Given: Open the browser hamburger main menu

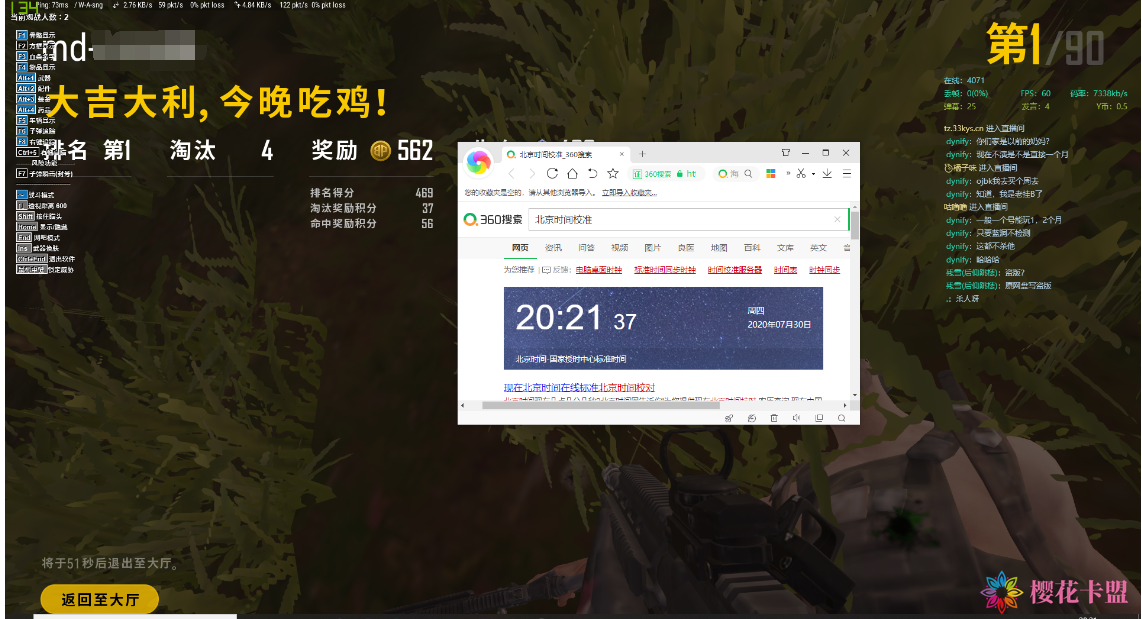Looking at the screenshot, I should [846, 173].
